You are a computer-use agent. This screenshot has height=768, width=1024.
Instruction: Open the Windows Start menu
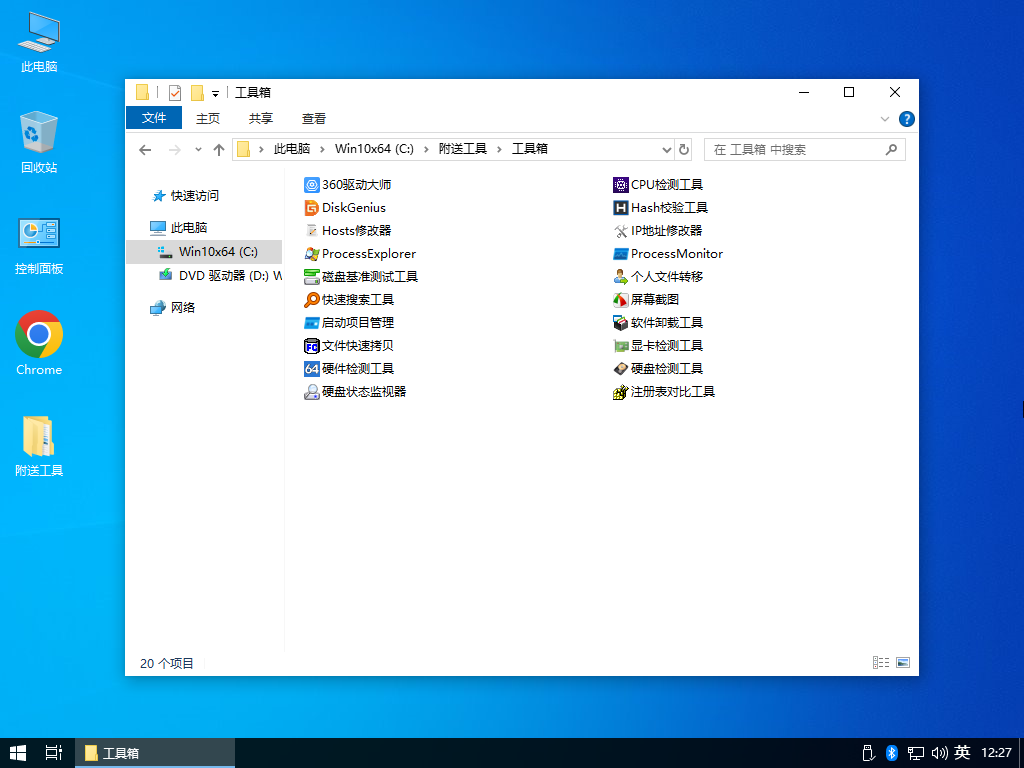[x=18, y=753]
